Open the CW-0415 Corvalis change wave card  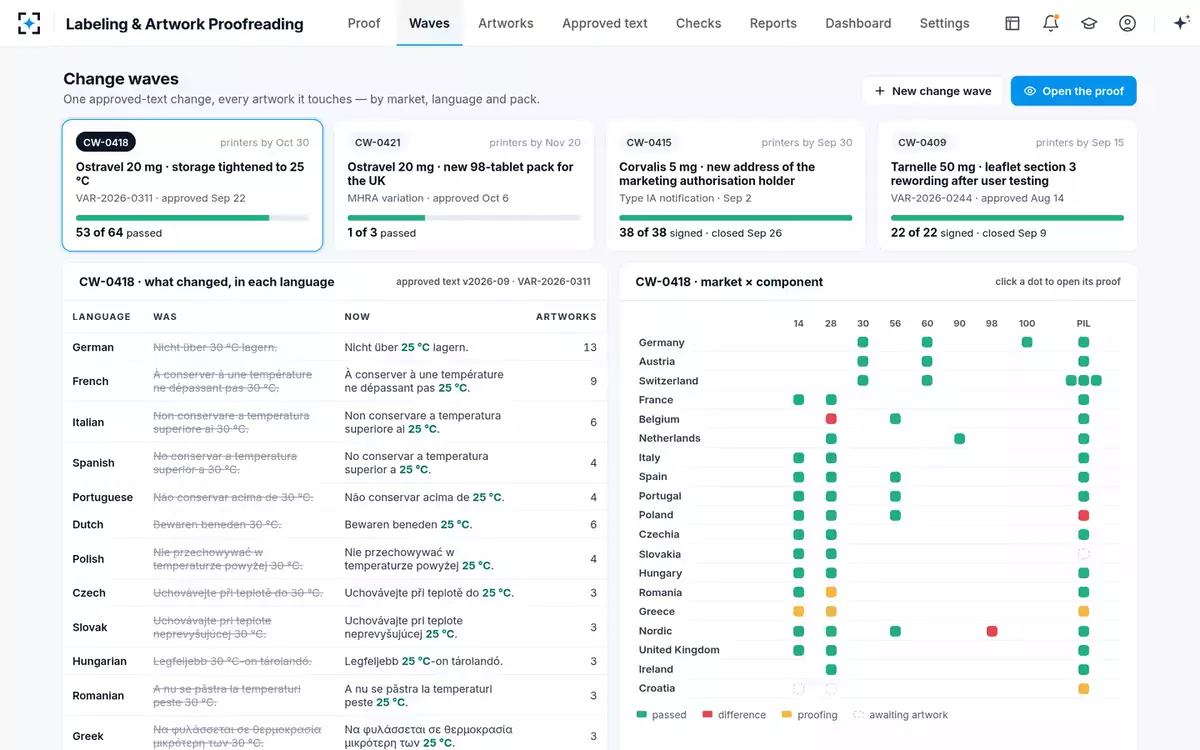click(736, 186)
